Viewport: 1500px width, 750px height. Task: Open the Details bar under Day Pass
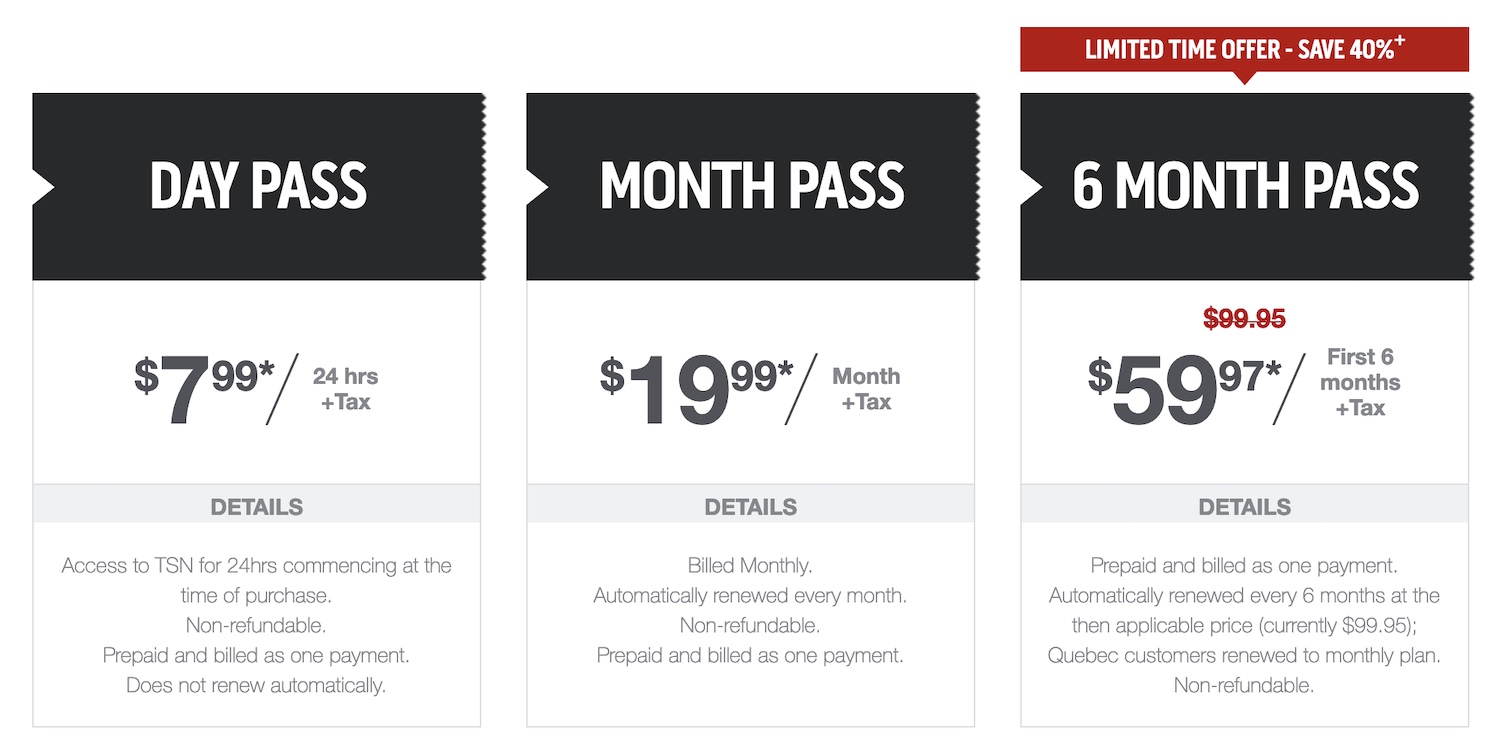coord(257,507)
